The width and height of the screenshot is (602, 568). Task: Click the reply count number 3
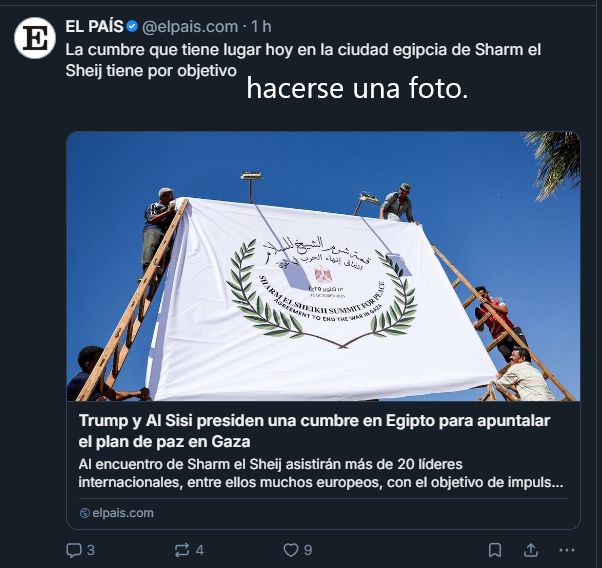click(x=91, y=550)
